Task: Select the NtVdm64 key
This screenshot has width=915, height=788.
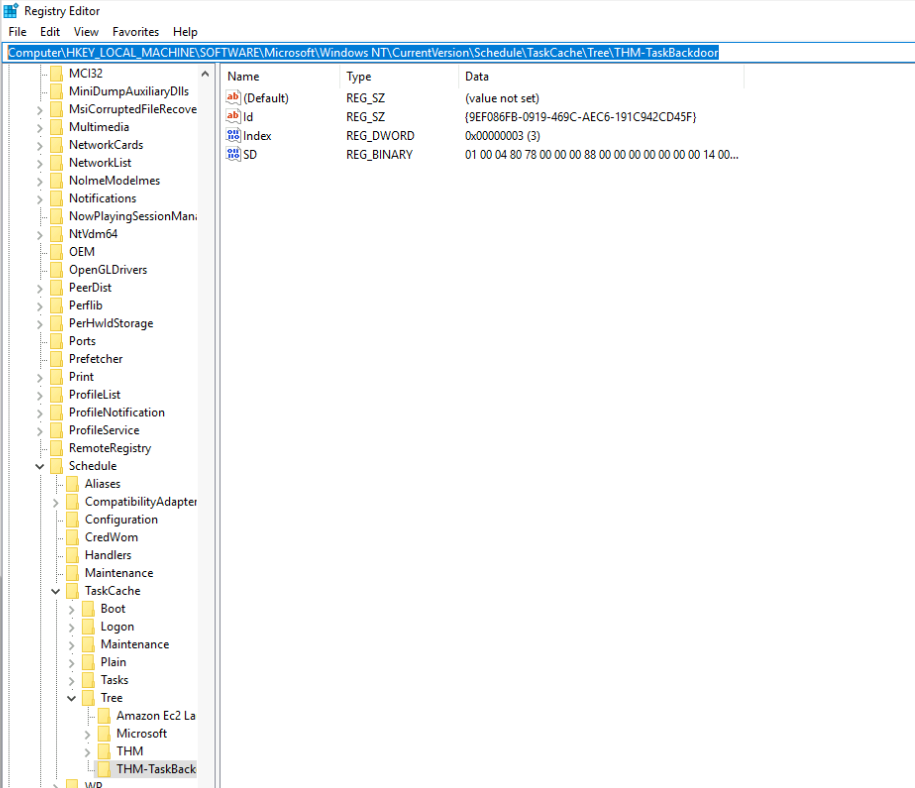Action: coord(93,234)
